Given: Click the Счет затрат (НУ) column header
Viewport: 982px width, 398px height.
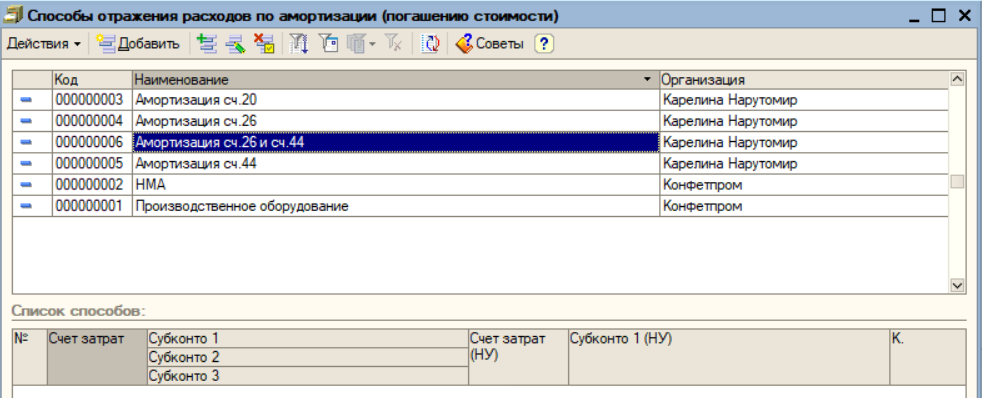Looking at the screenshot, I should 519,357.
